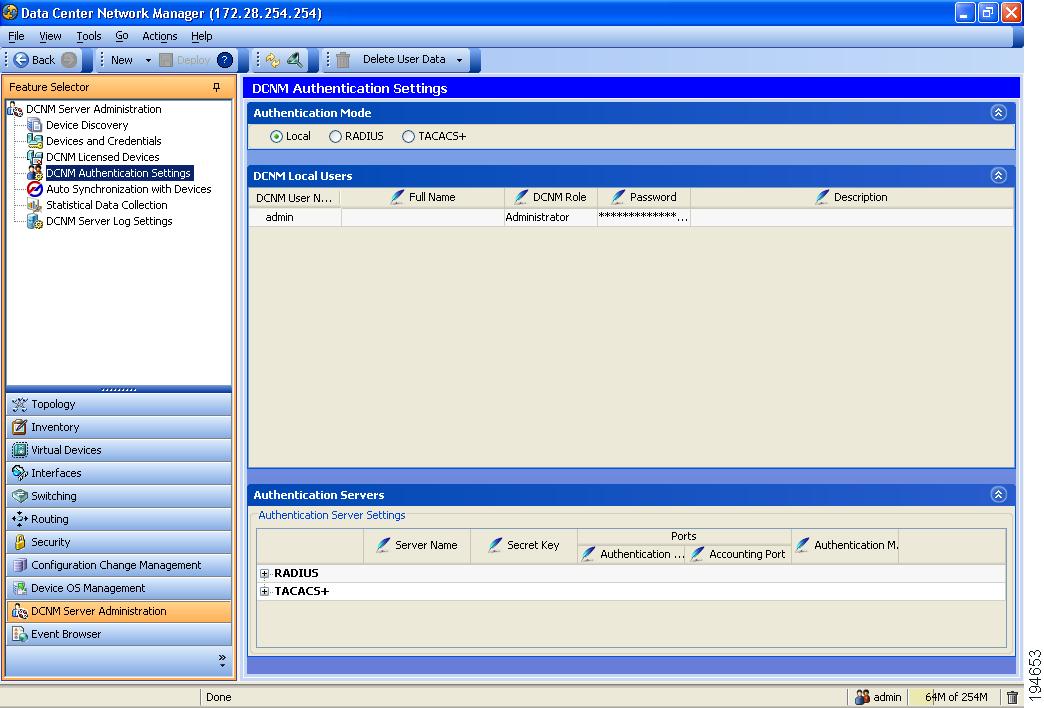Open the Virtual Devices feature icon
This screenshot has height=708, width=1044.
coord(20,450)
